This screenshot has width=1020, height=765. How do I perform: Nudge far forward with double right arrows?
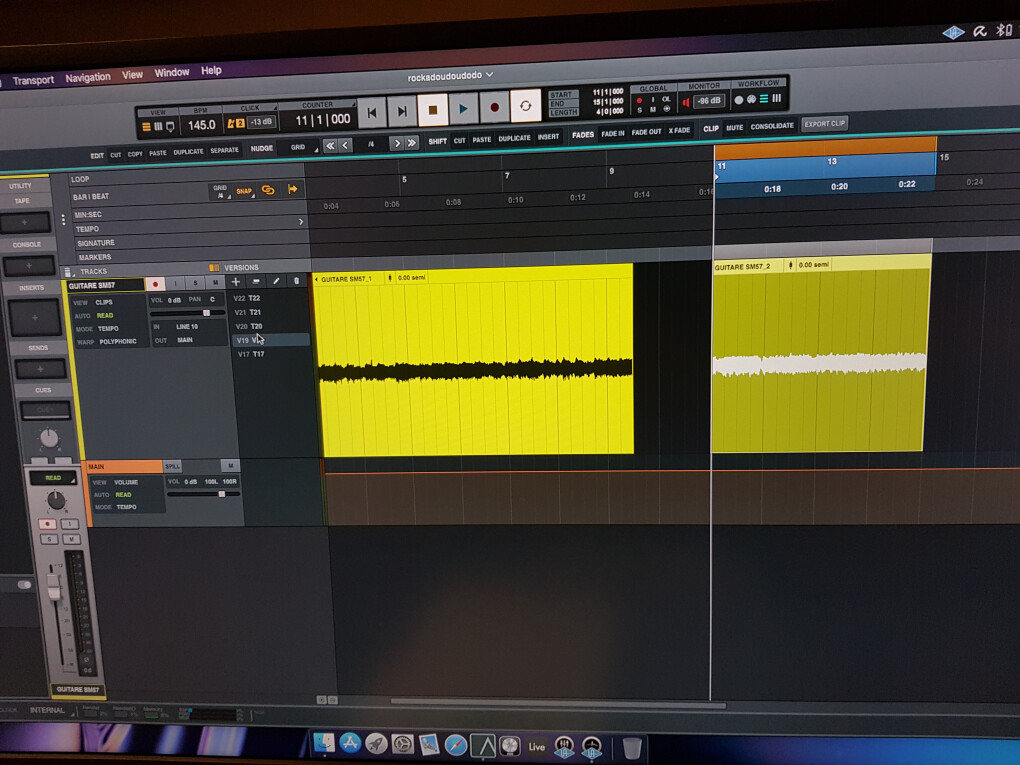(412, 142)
